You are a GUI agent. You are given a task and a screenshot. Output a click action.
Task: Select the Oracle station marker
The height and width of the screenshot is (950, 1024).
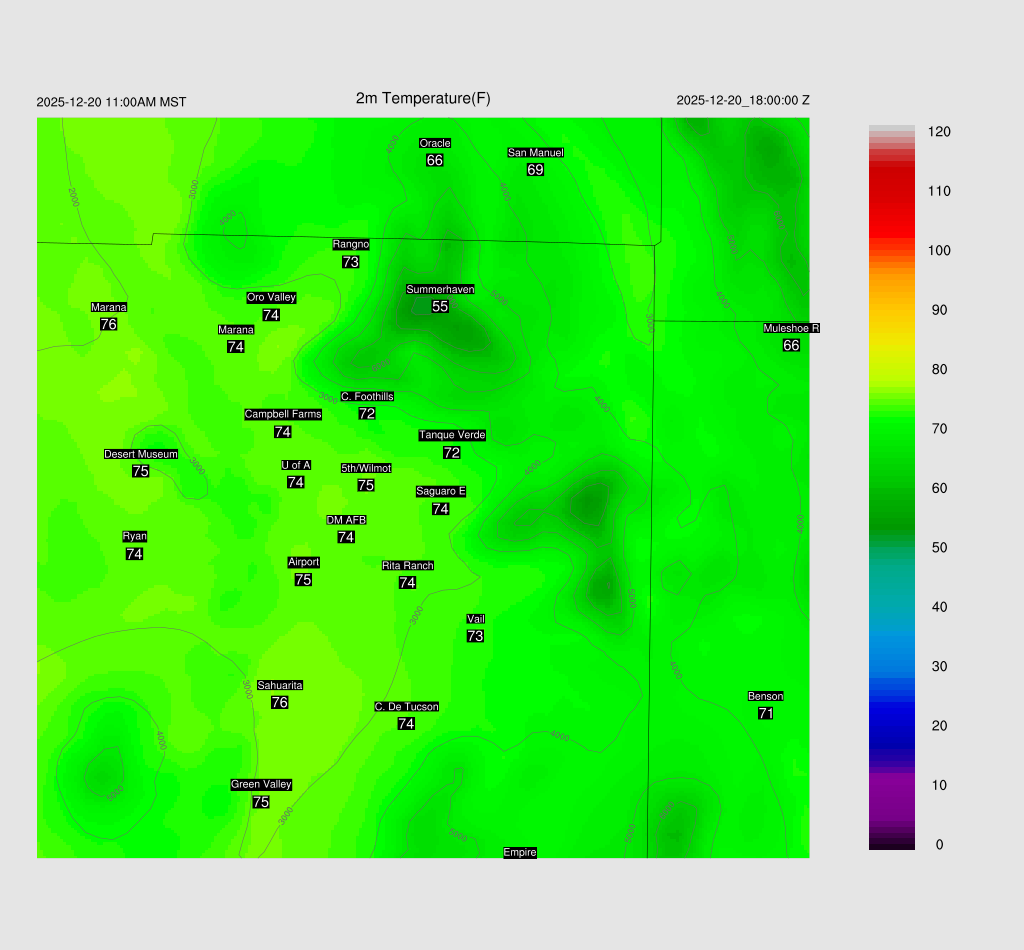[x=435, y=144]
